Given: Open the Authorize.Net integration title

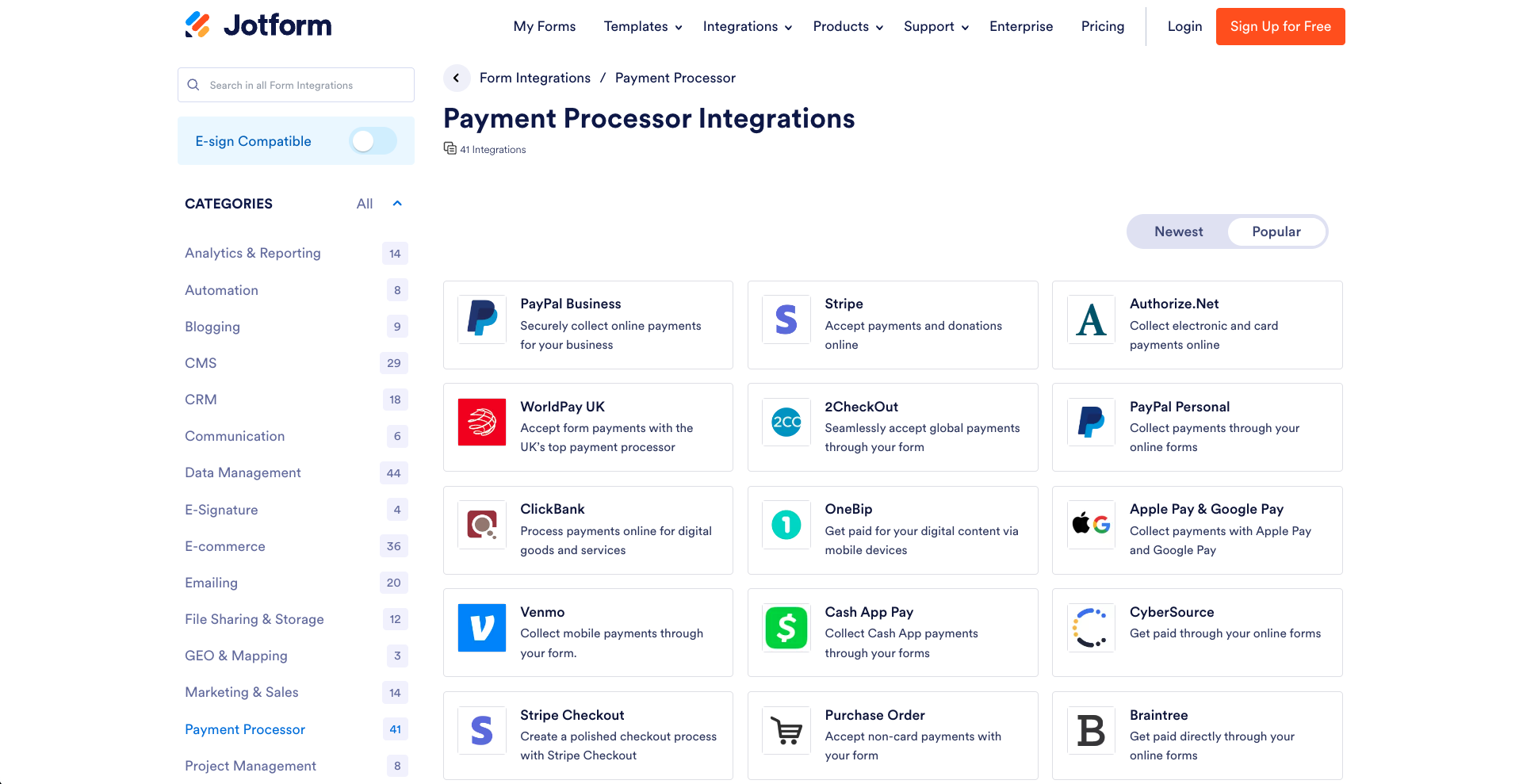Looking at the screenshot, I should click(x=1174, y=304).
